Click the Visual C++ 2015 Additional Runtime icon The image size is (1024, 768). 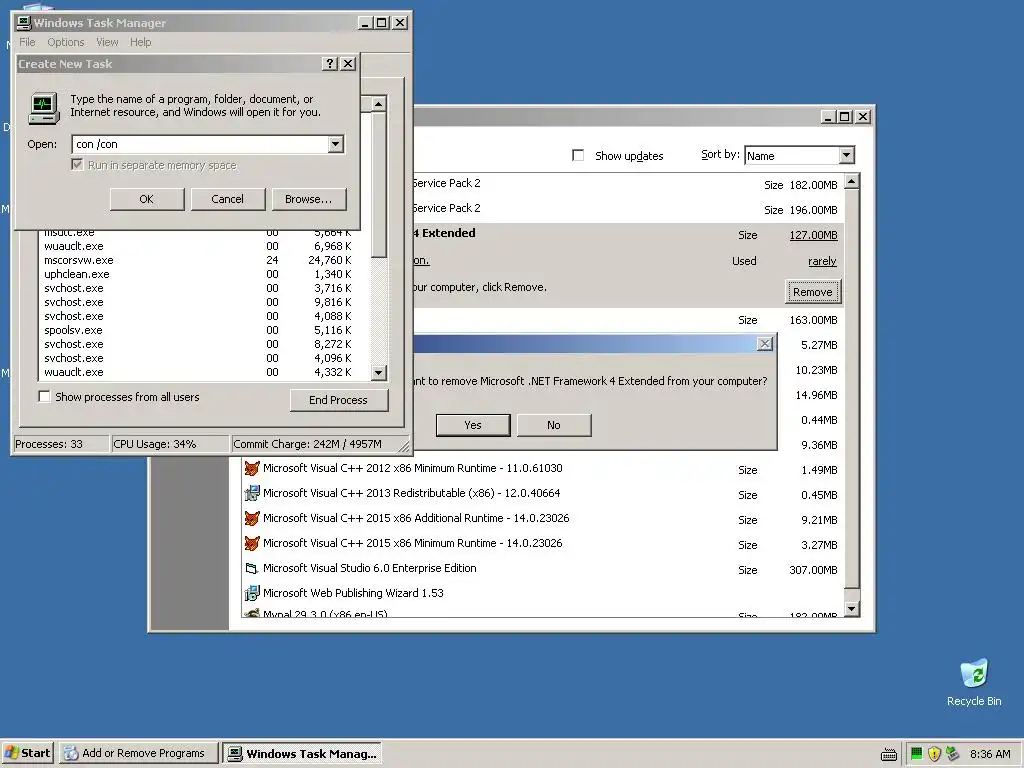(x=251, y=519)
